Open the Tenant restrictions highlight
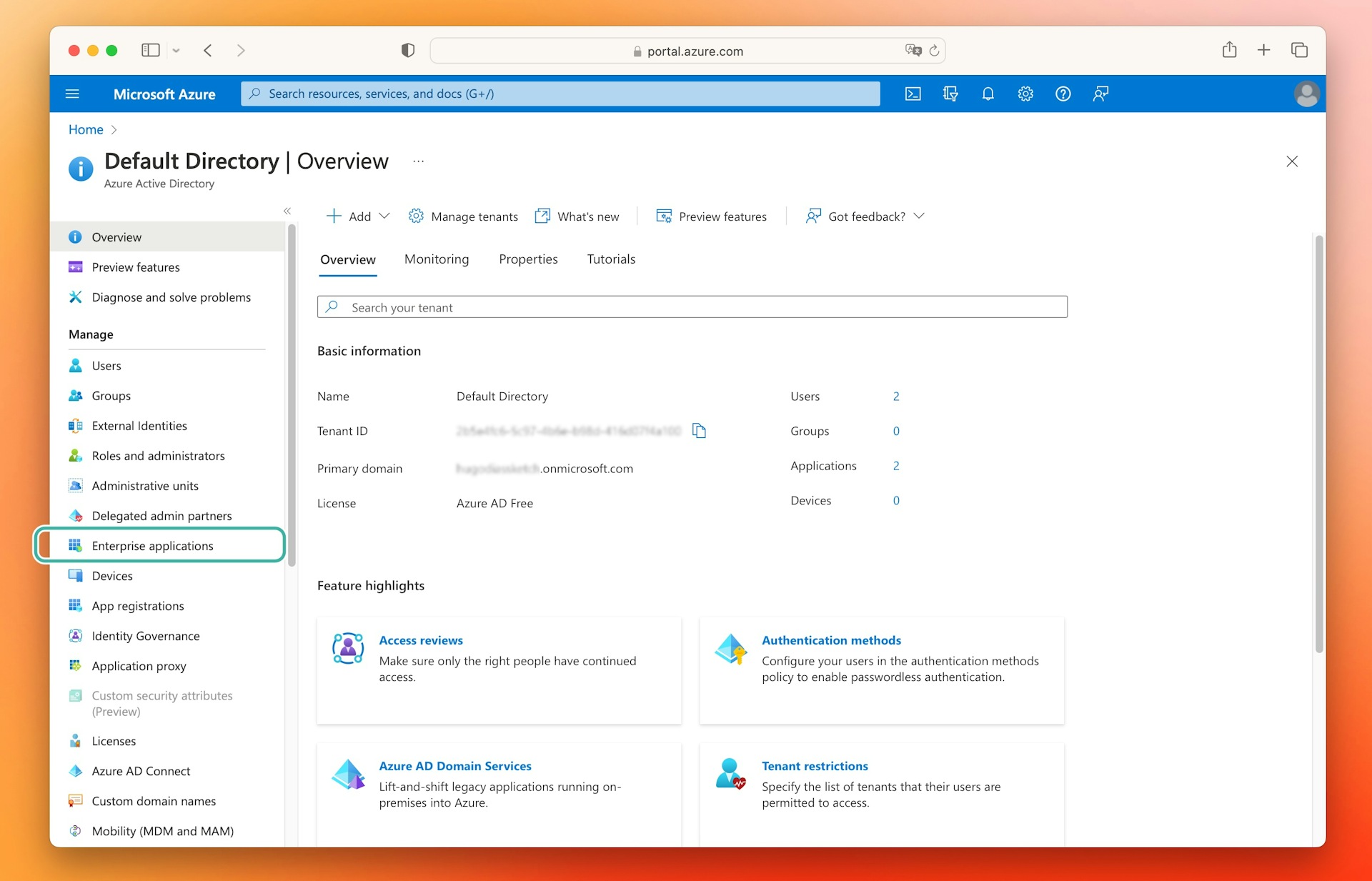This screenshot has width=1372, height=881. 815,766
